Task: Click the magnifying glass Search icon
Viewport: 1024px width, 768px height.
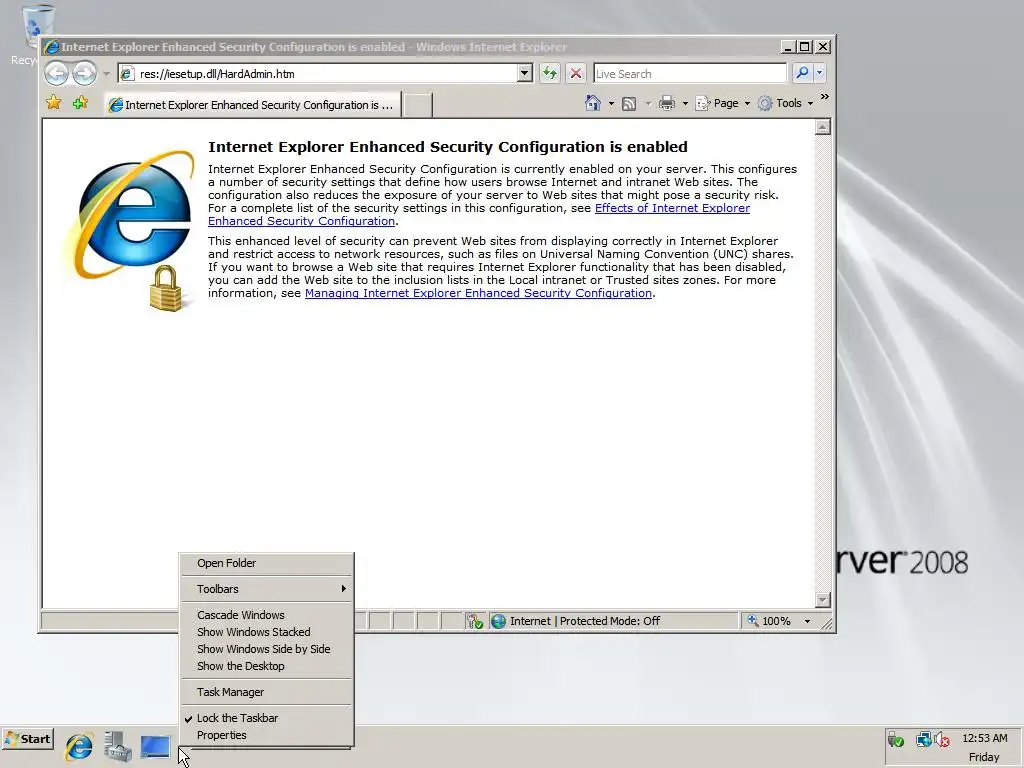Action: [802, 73]
